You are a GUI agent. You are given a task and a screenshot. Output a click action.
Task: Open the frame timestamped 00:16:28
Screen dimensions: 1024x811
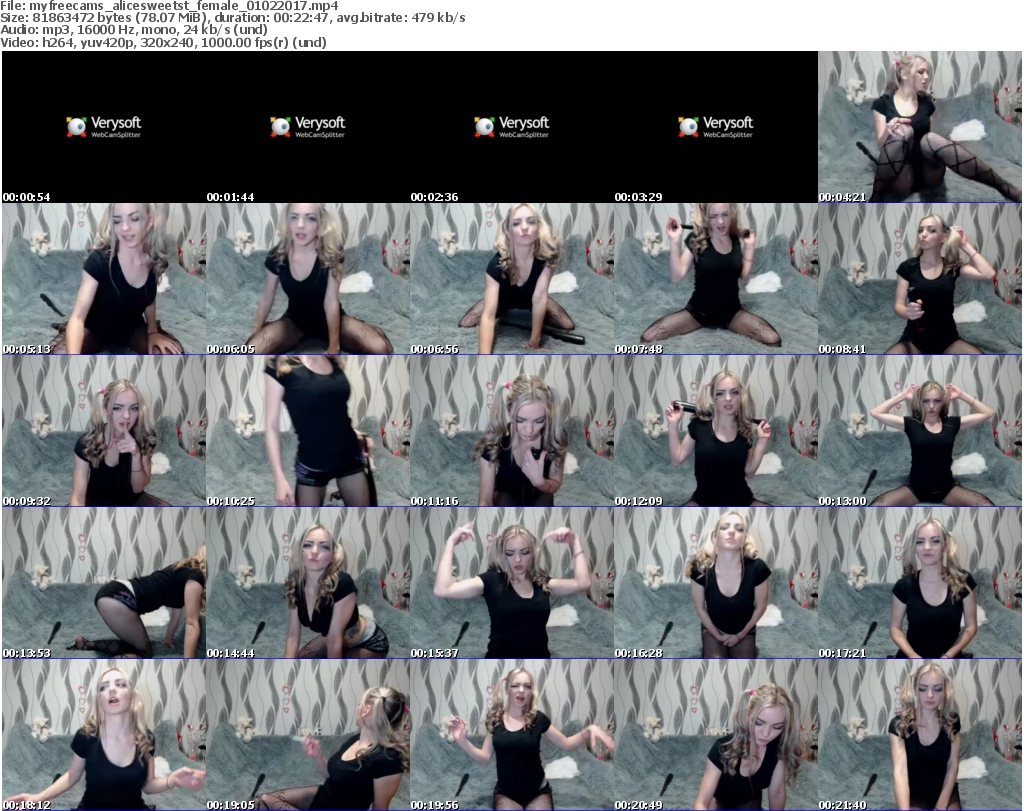[715, 583]
